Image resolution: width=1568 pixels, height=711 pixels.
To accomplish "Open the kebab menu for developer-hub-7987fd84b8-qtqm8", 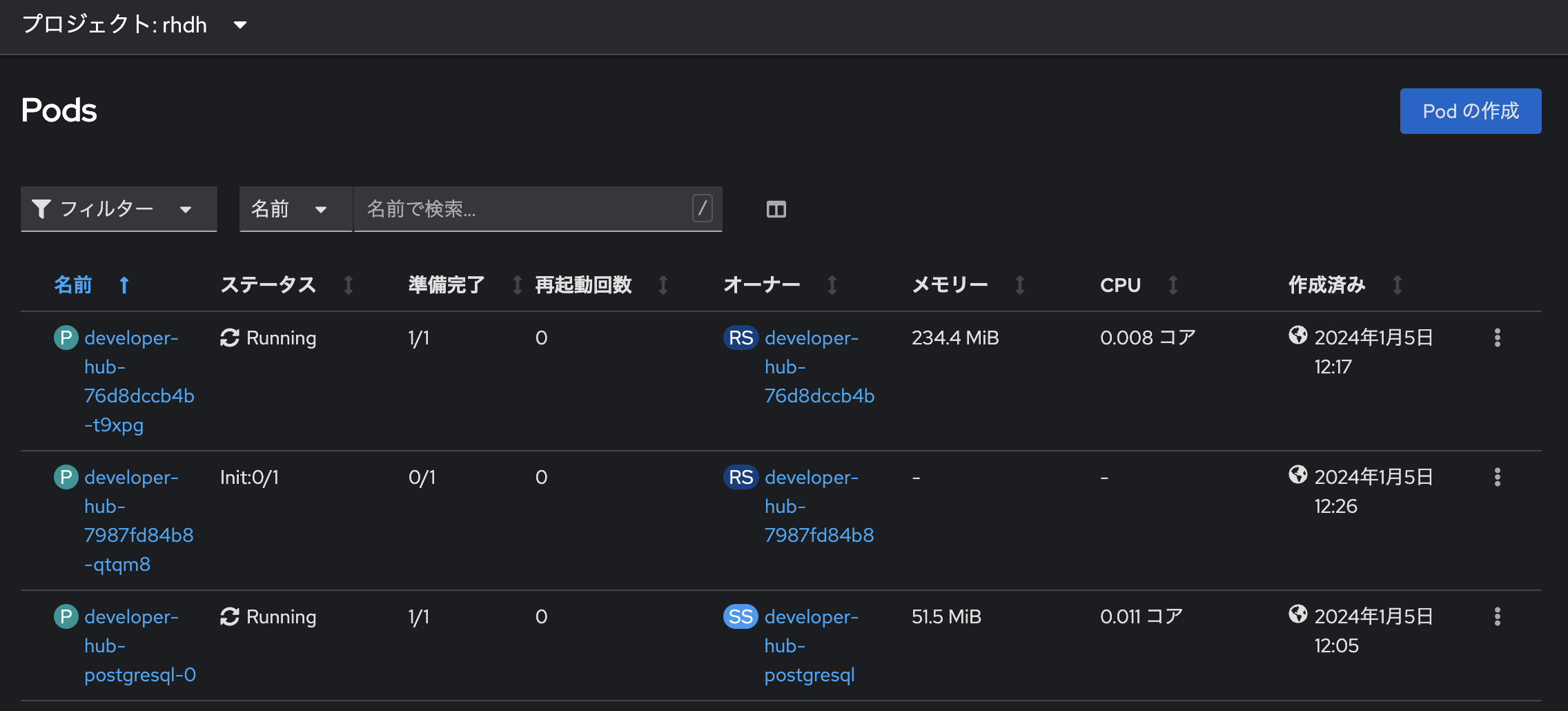I will click(1498, 477).
